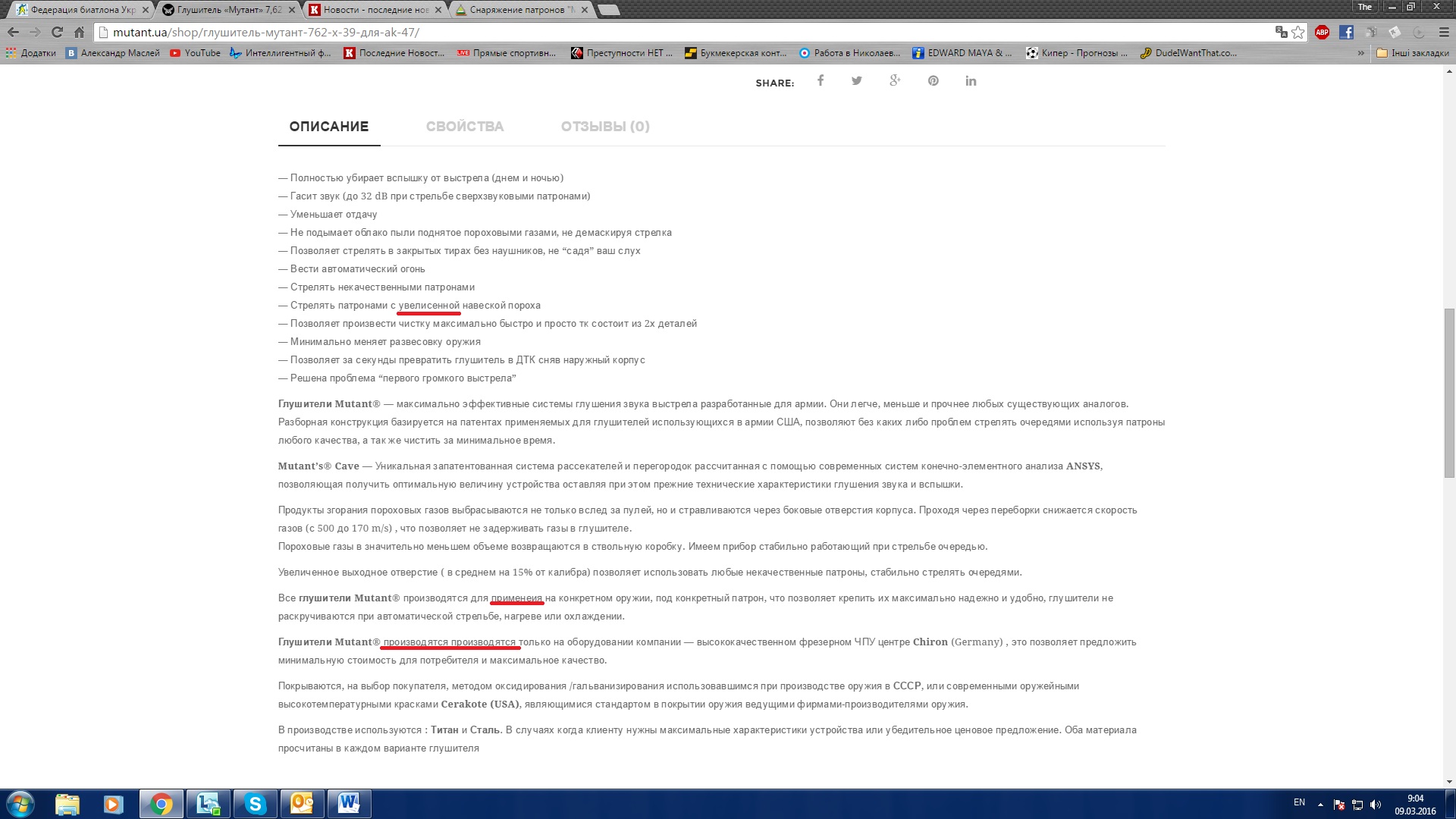Open Windows Explorer from the taskbar

tap(67, 804)
